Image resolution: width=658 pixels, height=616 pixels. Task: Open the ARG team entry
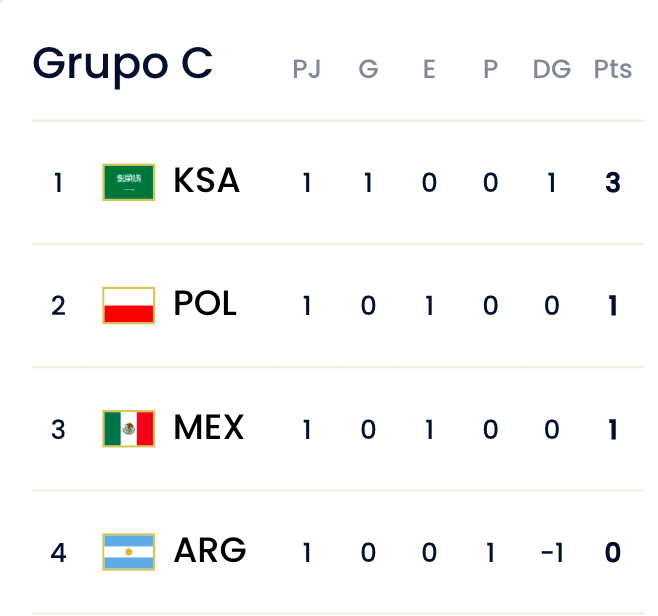coord(209,551)
